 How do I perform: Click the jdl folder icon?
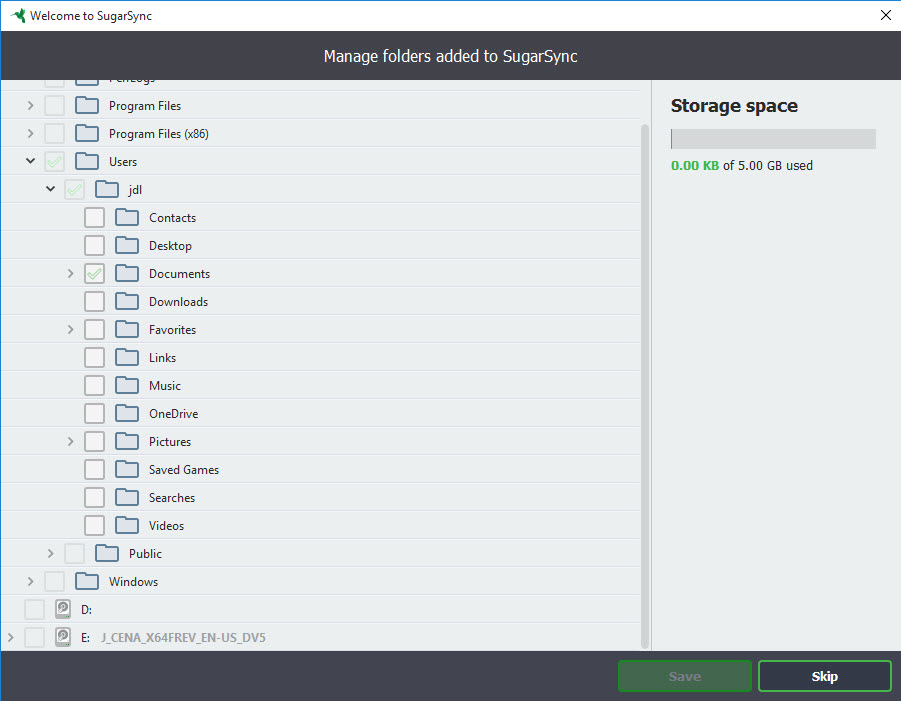click(107, 190)
